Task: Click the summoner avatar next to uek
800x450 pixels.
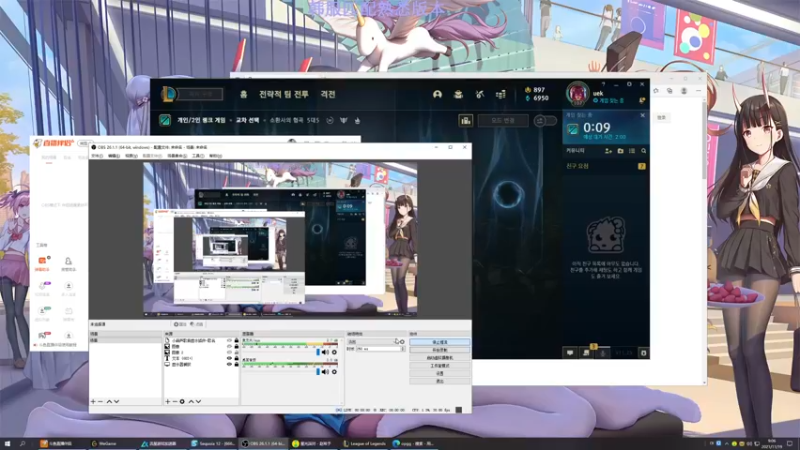Action: coord(577,93)
